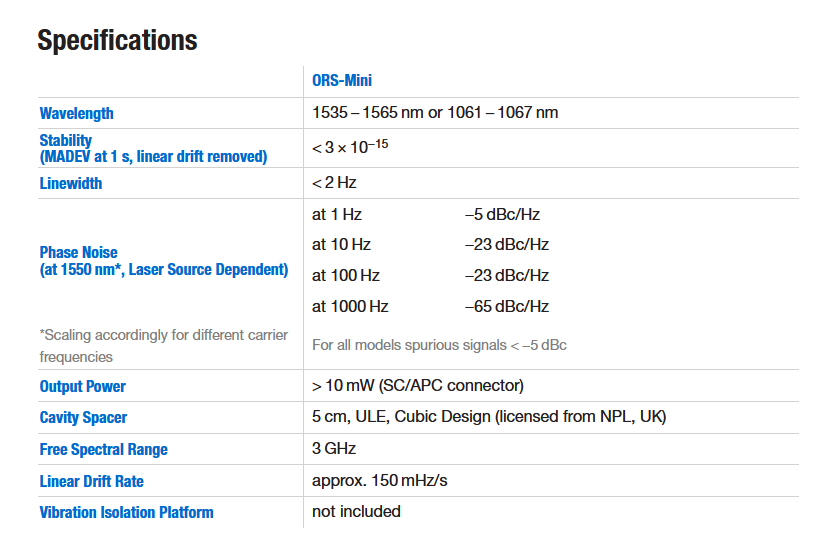
Task: Click the 'at 10 Hz' phase noise entry
Action: point(341,245)
